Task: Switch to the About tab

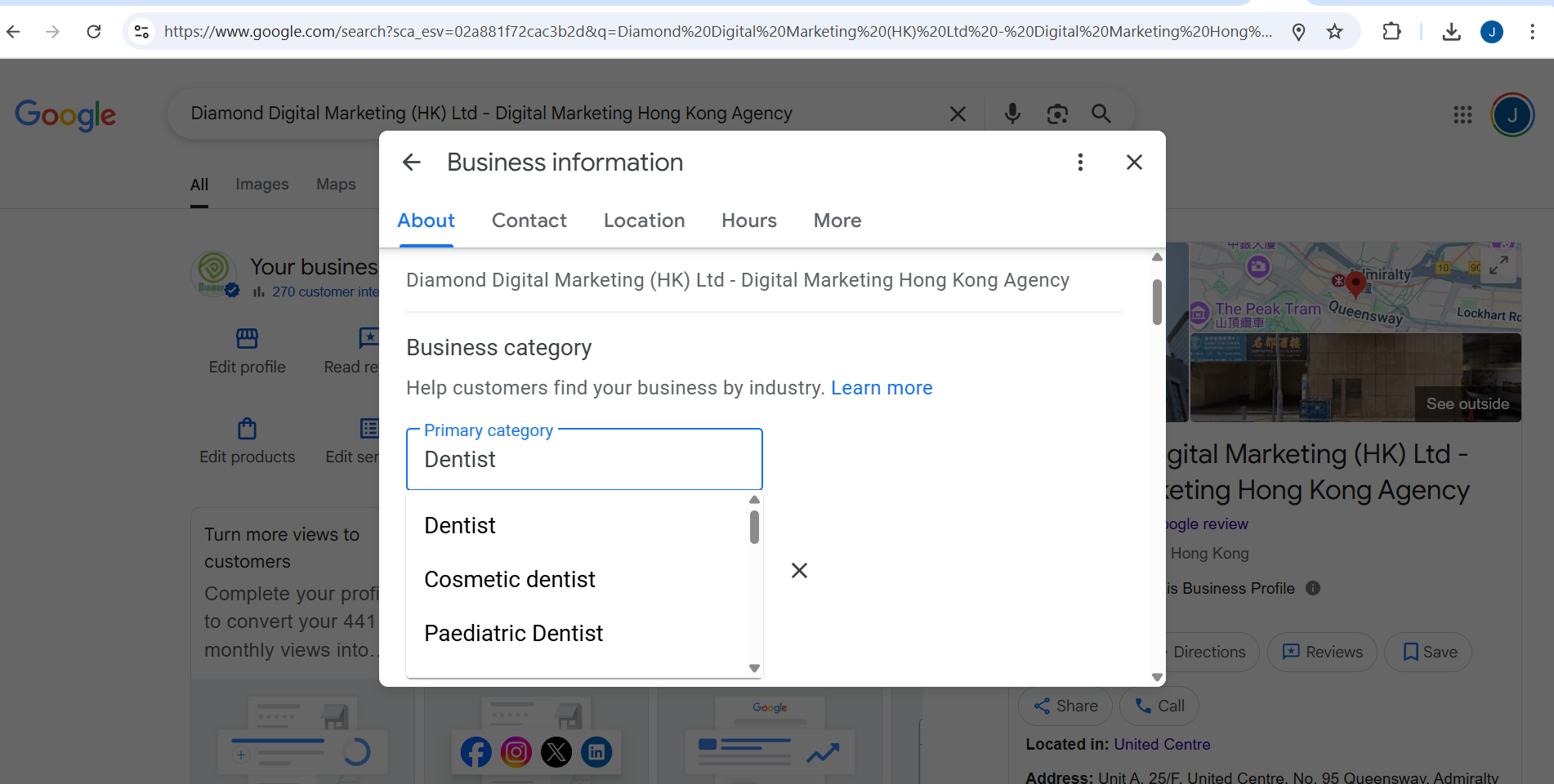Action: click(x=426, y=220)
